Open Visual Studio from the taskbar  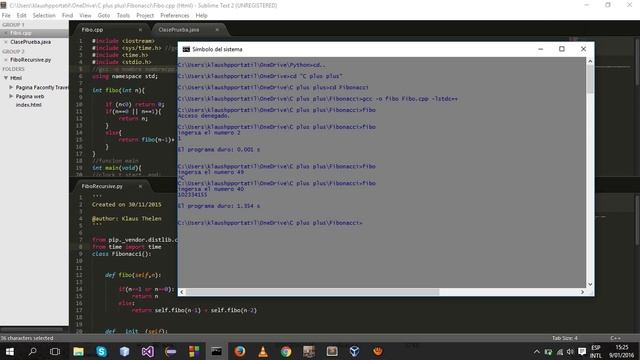point(148,351)
